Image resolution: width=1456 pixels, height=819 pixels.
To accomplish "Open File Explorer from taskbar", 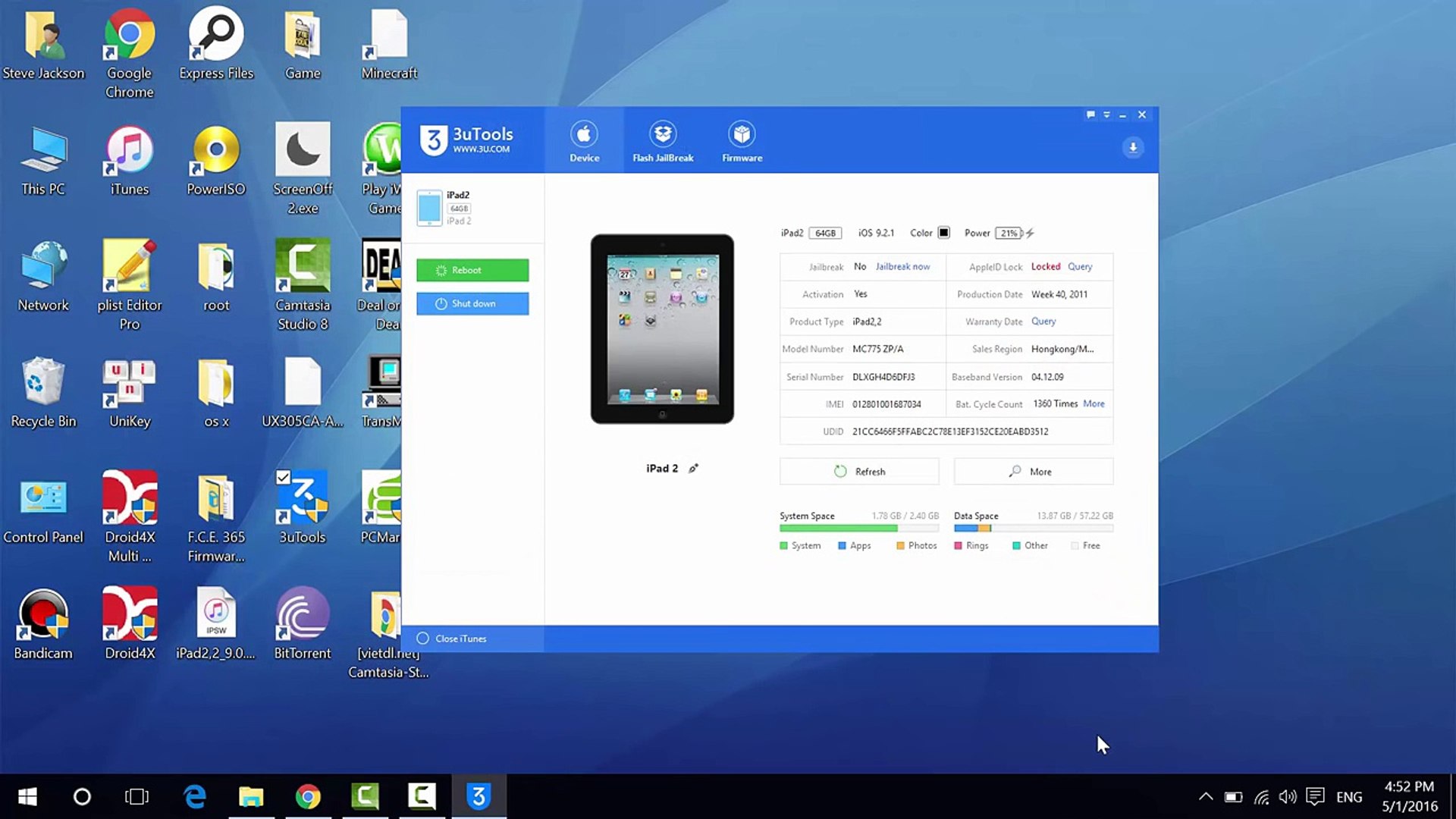I will (x=251, y=796).
